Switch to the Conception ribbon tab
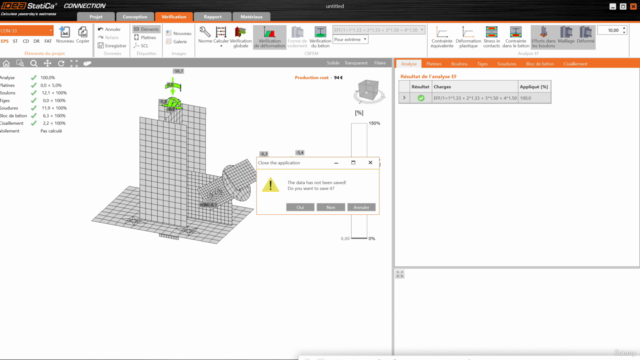The image size is (640, 360). tap(135, 17)
